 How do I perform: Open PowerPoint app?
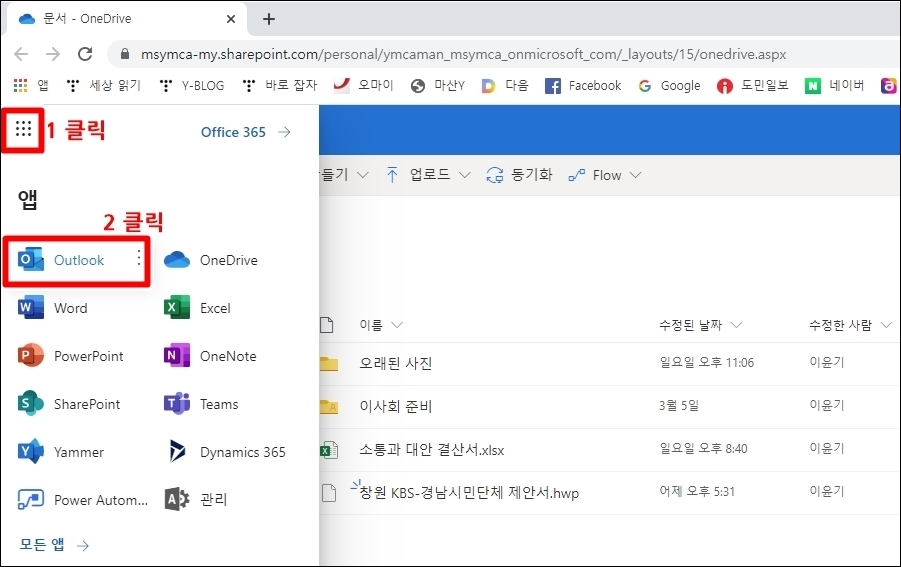coord(70,356)
